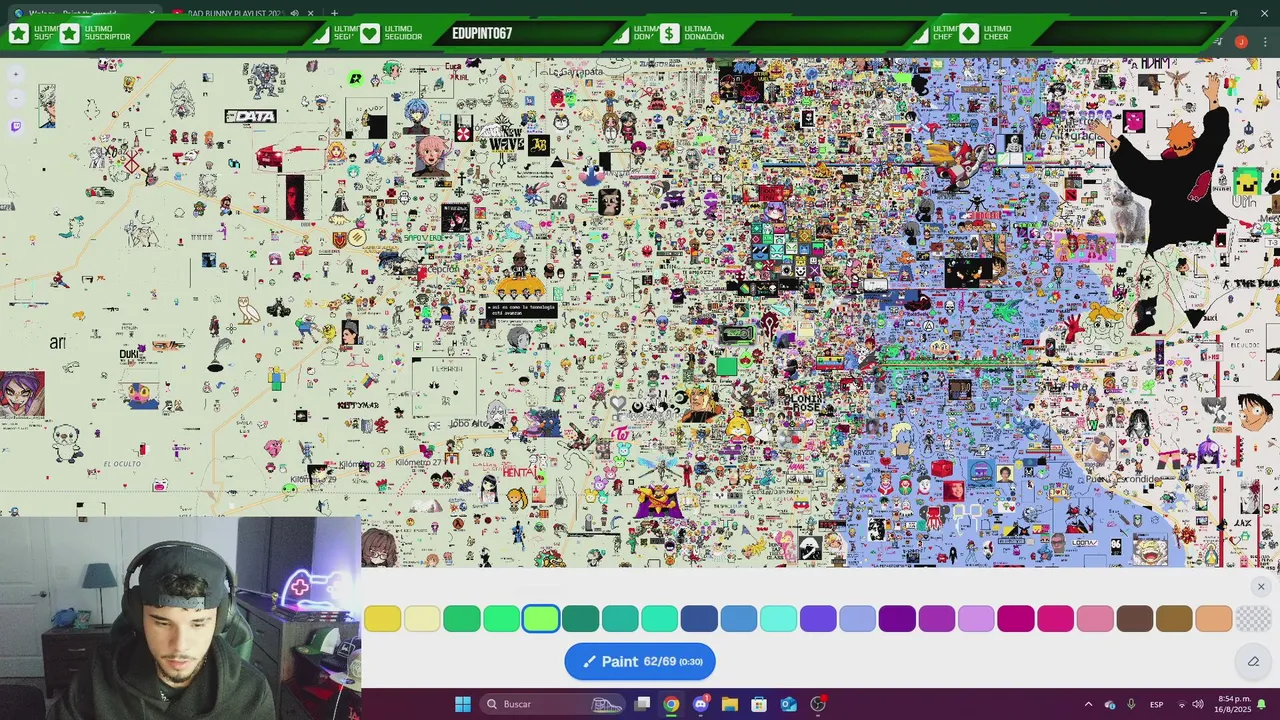Viewport: 1280px width, 720px height.
Task: Click the Paint 62/69 button
Action: click(640, 661)
